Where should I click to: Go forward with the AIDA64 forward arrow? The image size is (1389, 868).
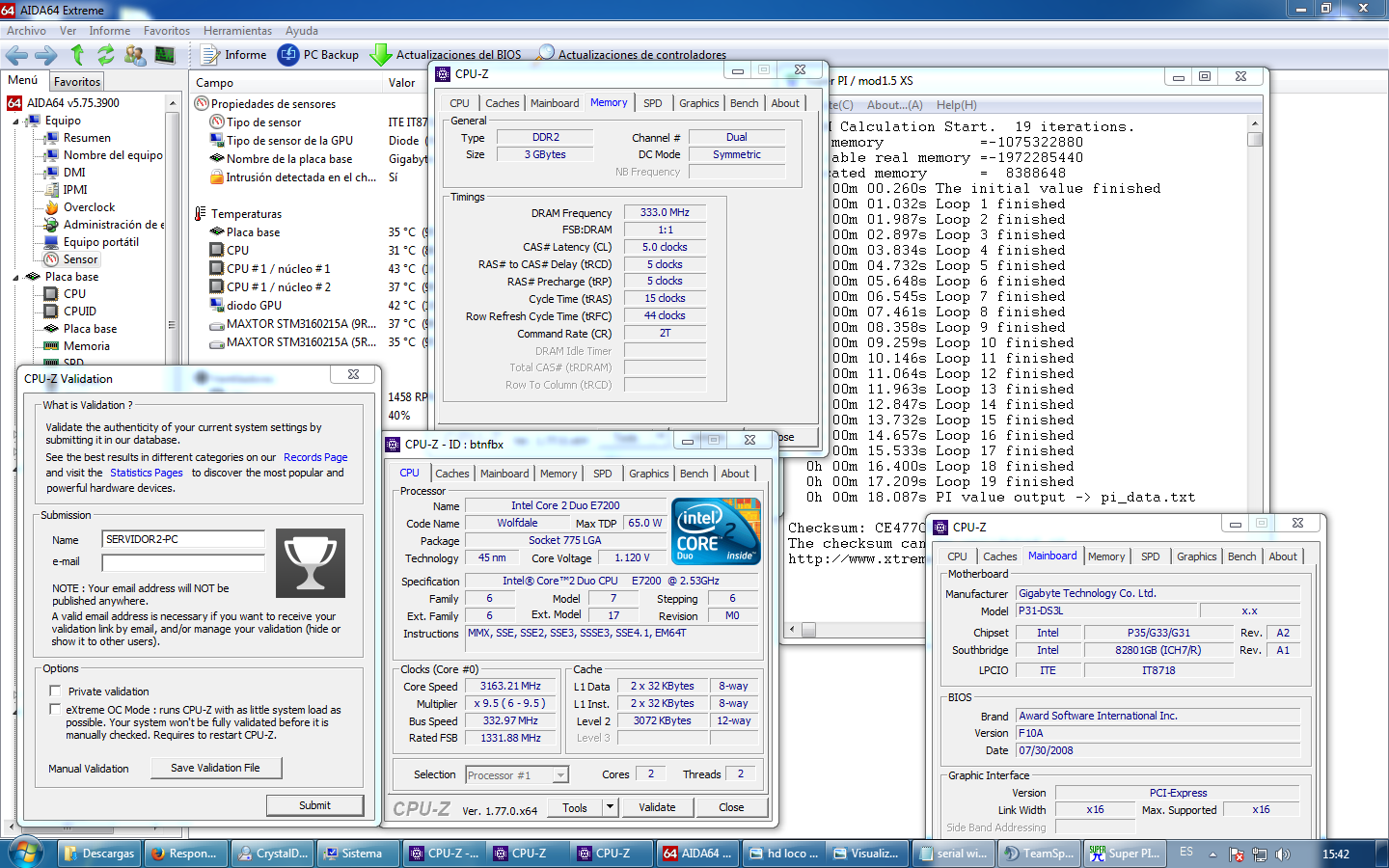(x=45, y=55)
